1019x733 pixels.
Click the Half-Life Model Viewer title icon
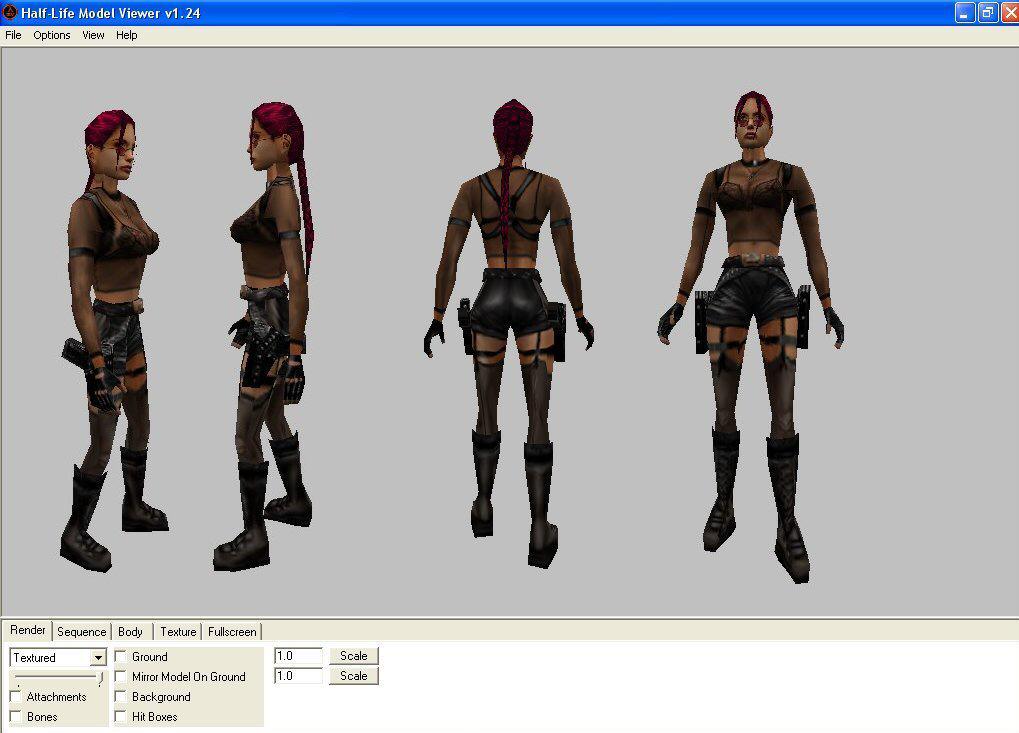pyautogui.click(x=10, y=12)
